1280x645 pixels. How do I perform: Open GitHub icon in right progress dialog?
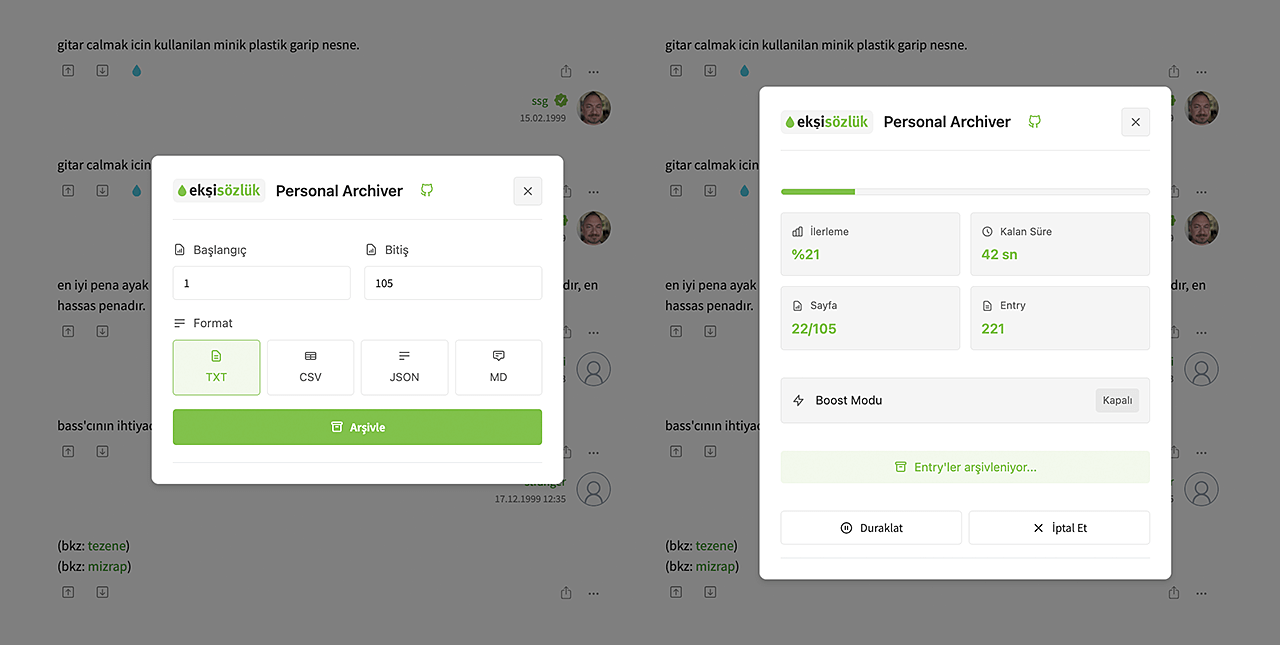point(1035,122)
